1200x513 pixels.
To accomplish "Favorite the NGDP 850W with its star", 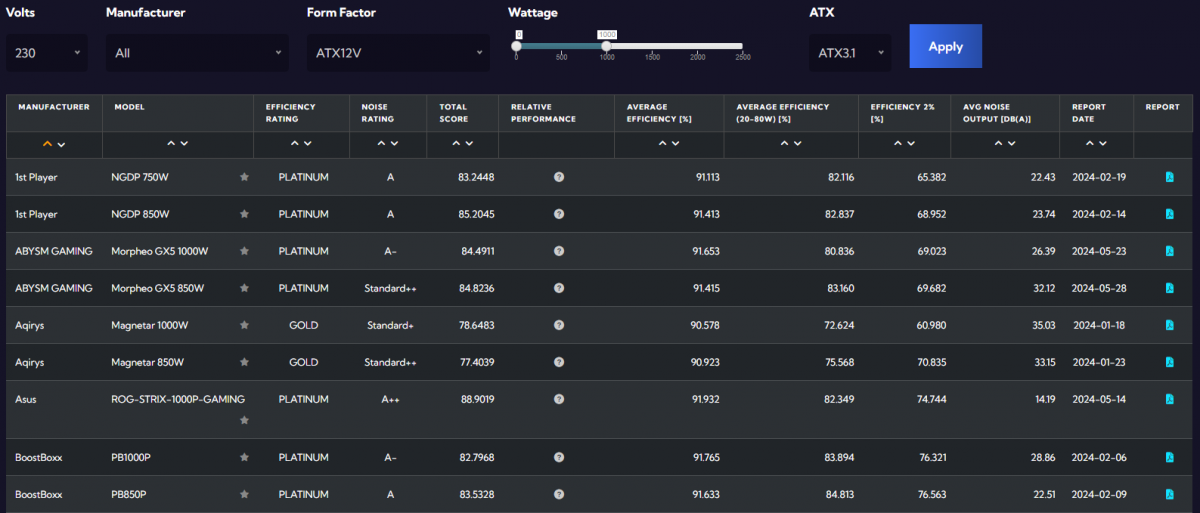I will click(x=244, y=214).
